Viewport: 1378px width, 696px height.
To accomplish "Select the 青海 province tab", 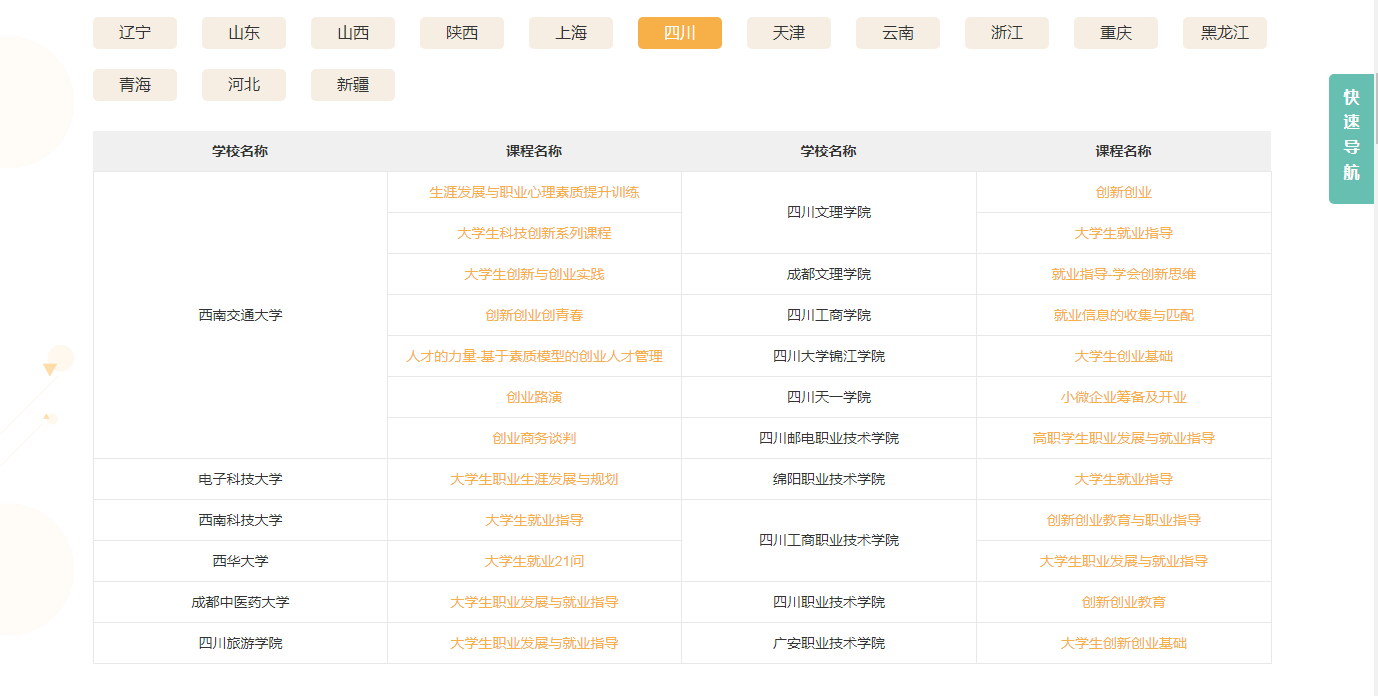I will pos(135,85).
